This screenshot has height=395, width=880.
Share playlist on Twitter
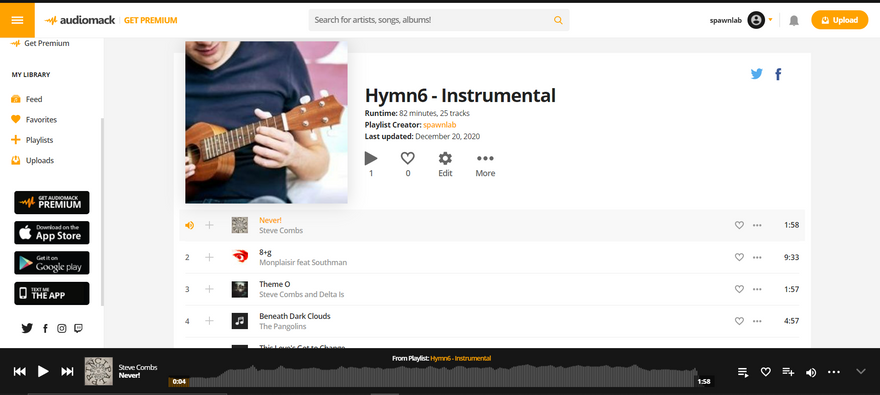point(757,74)
